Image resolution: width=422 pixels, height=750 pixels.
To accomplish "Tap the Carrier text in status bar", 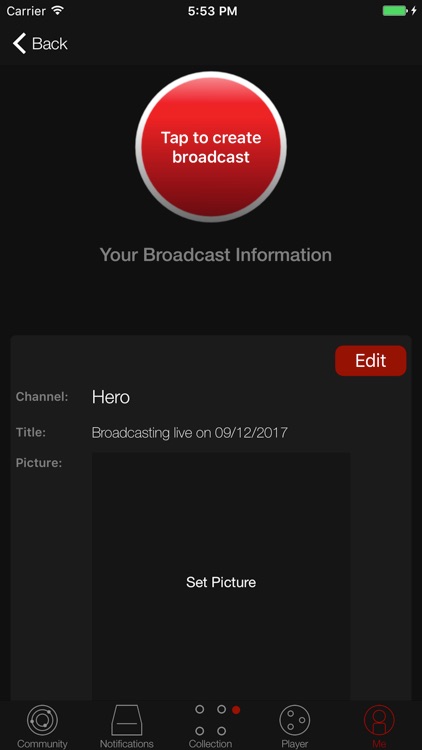I will pyautogui.click(x=26, y=11).
